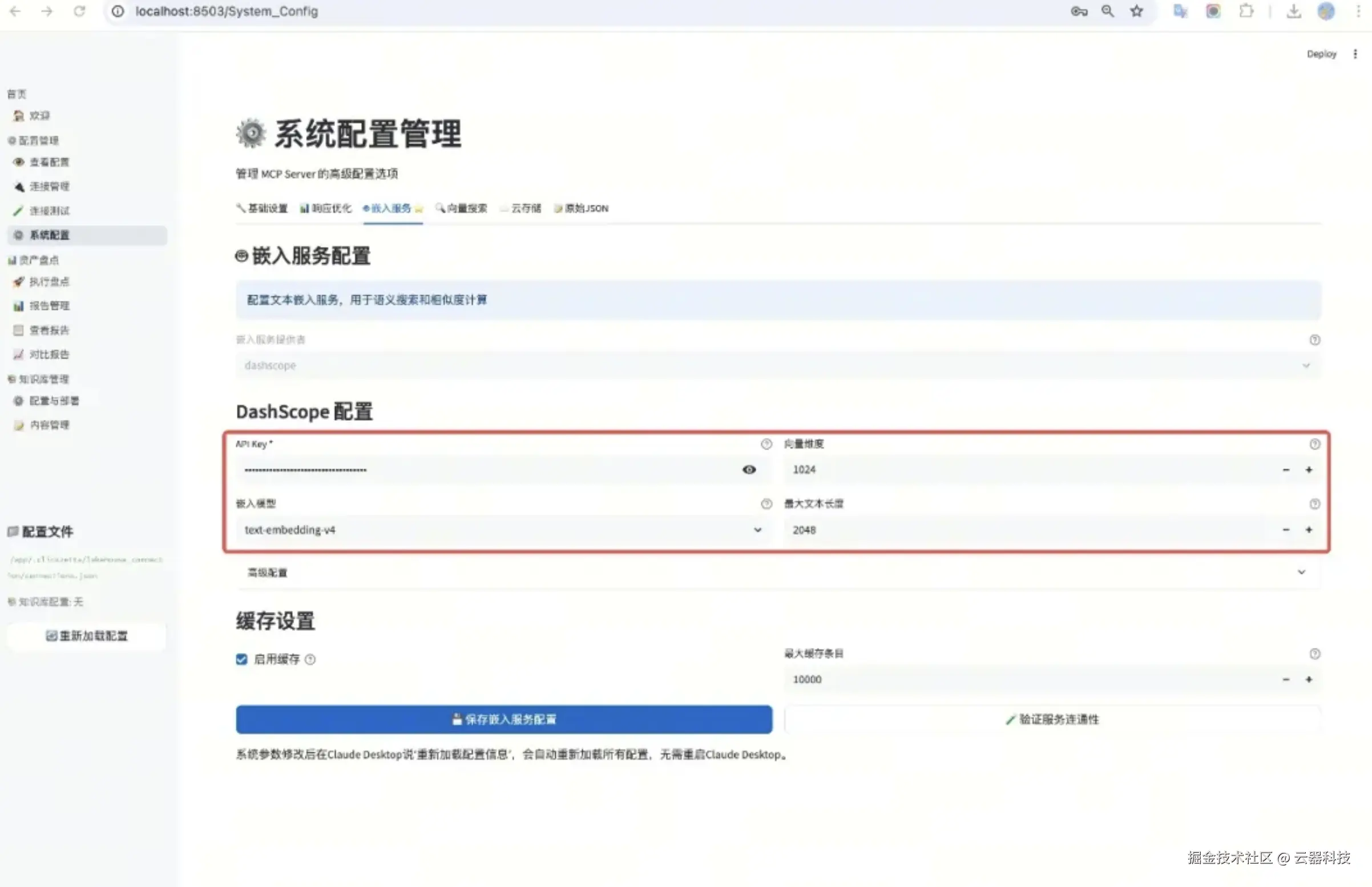
Task: Click the 验证服务连通性 button
Action: tap(1052, 719)
